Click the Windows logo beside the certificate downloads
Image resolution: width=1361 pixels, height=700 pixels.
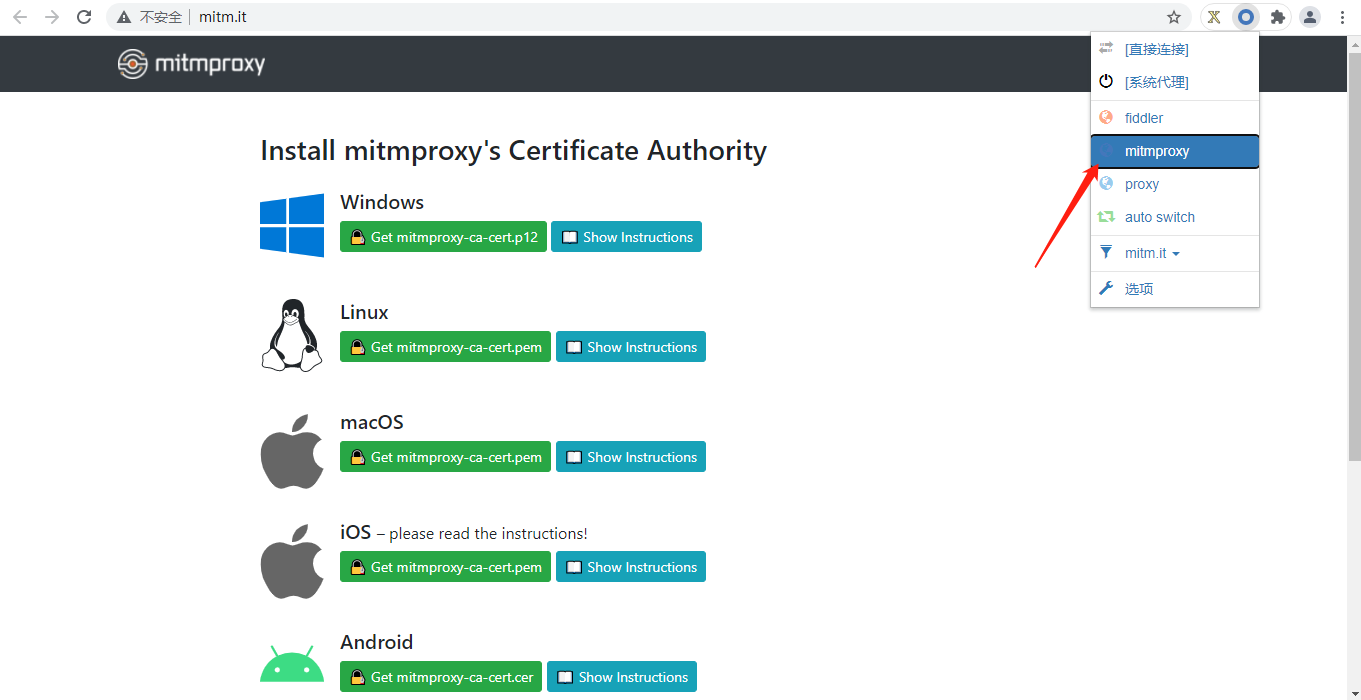(291, 224)
